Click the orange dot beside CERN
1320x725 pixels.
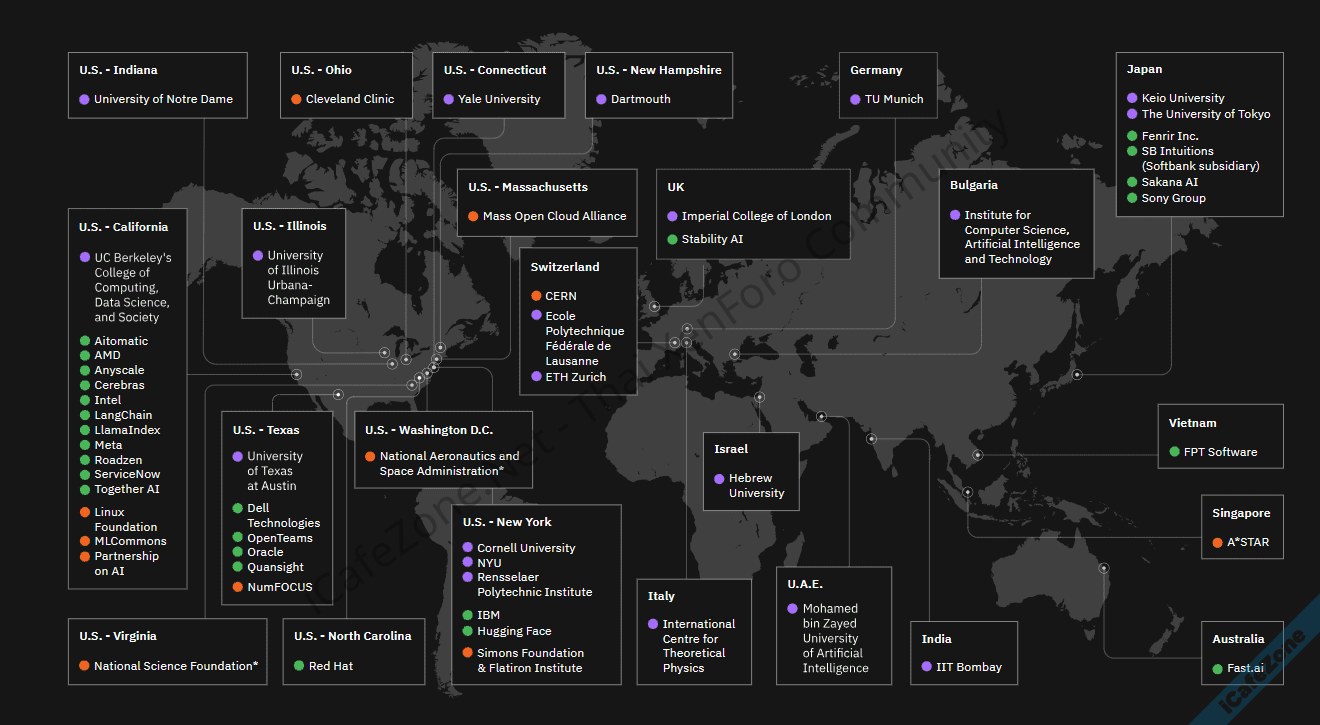tap(537, 296)
